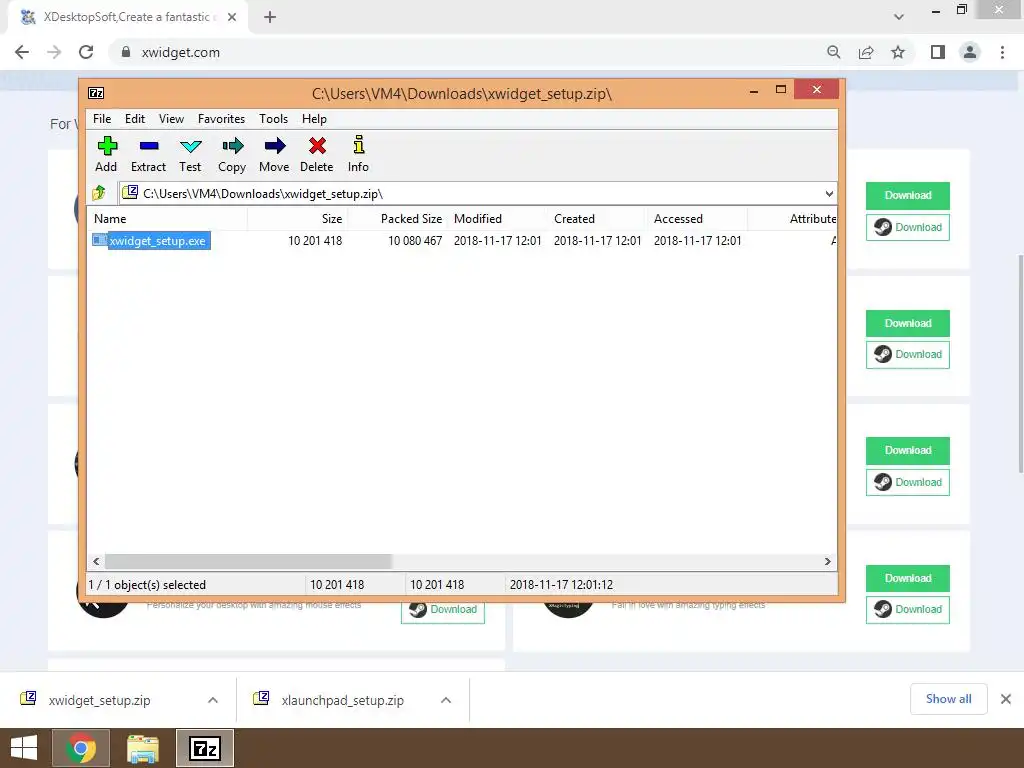The image size is (1024, 768).
Task: Click Chrome zoom magnifier icon
Action: (833, 52)
